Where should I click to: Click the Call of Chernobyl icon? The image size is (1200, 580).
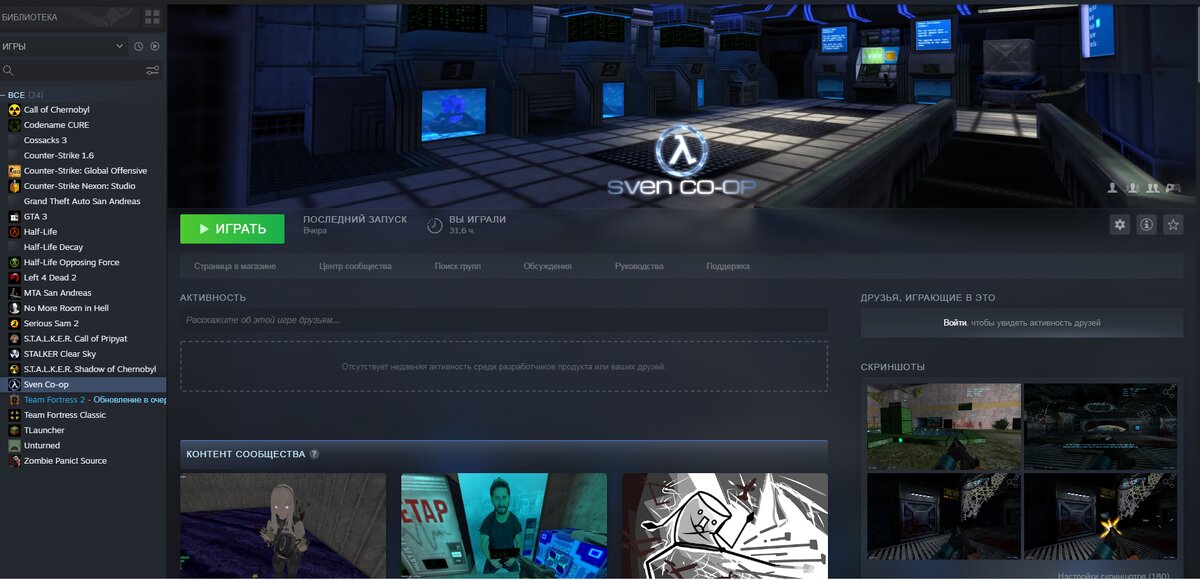pos(14,110)
